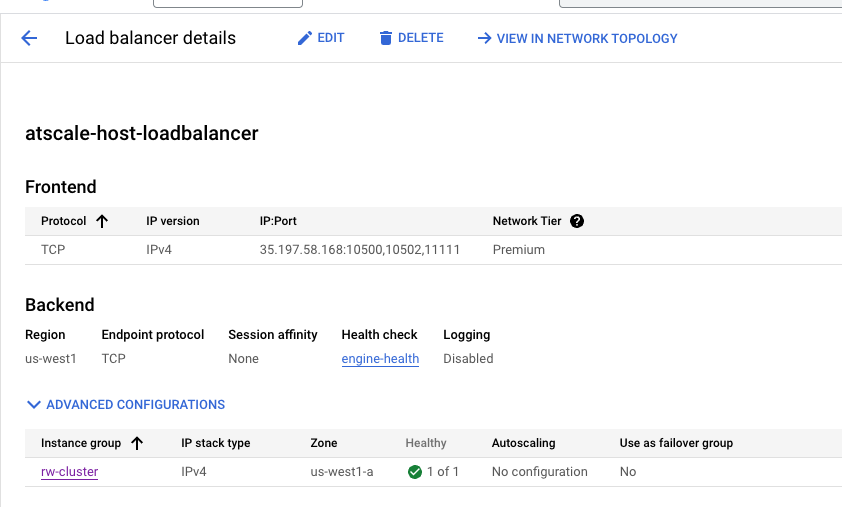Image resolution: width=842 pixels, height=507 pixels.
Task: Go back using the left arrow icon
Action: point(29,38)
